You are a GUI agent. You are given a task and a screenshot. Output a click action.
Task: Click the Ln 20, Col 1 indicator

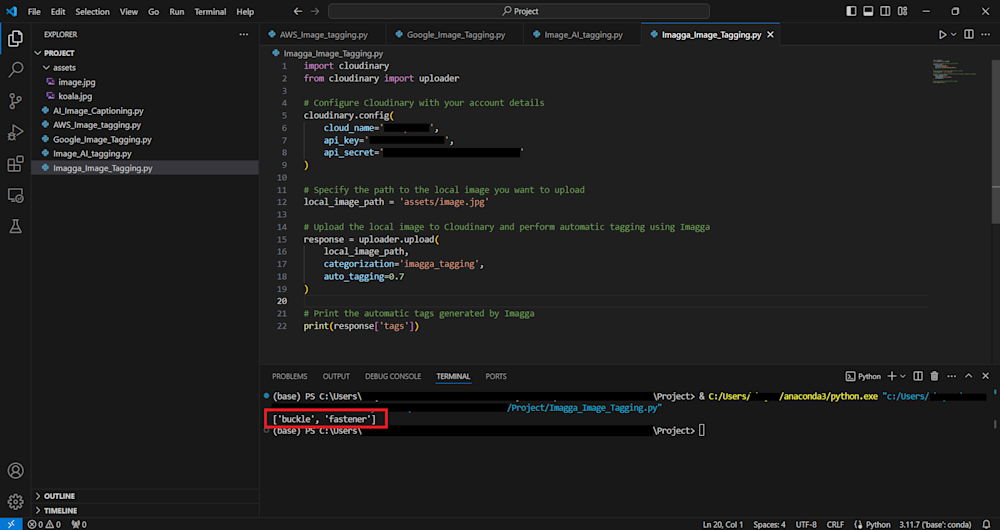pyautogui.click(x=723, y=524)
